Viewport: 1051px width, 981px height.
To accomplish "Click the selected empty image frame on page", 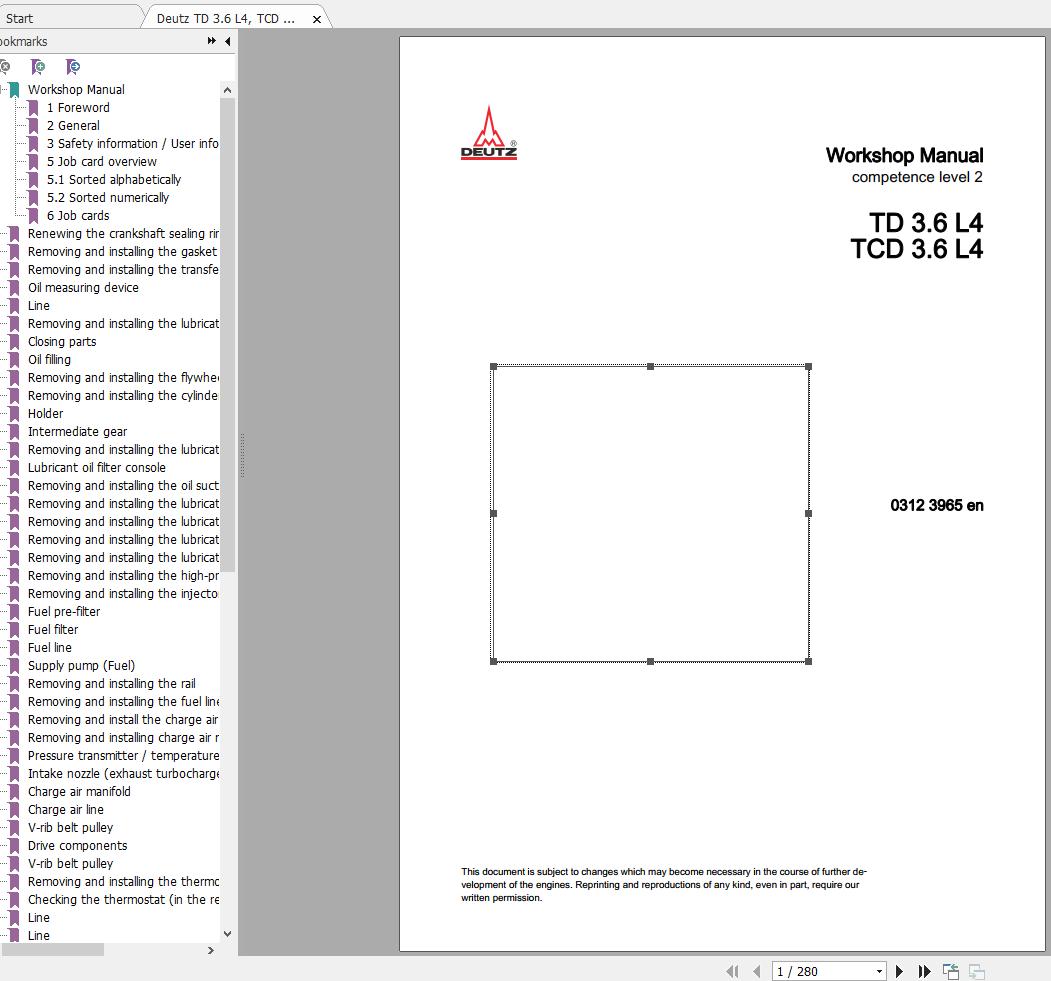I will (650, 513).
